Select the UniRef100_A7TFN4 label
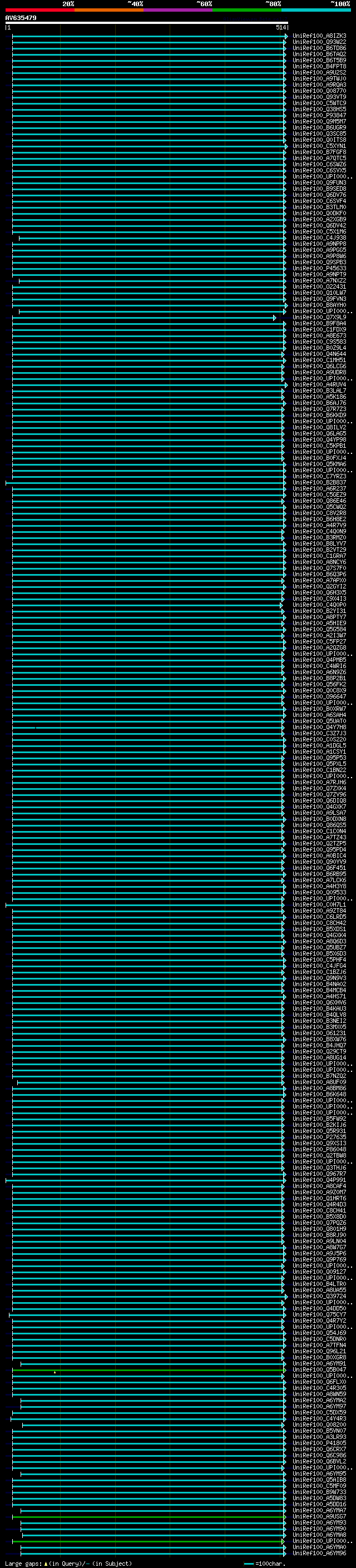356x1568 pixels. 319,1345
